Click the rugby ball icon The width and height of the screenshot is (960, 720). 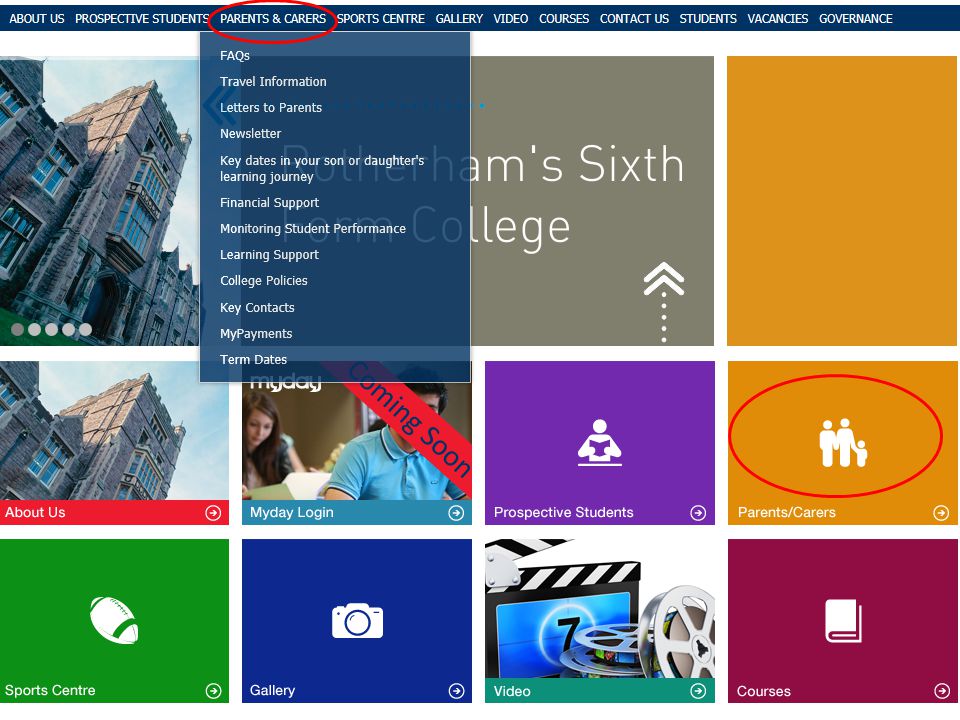pos(114,620)
